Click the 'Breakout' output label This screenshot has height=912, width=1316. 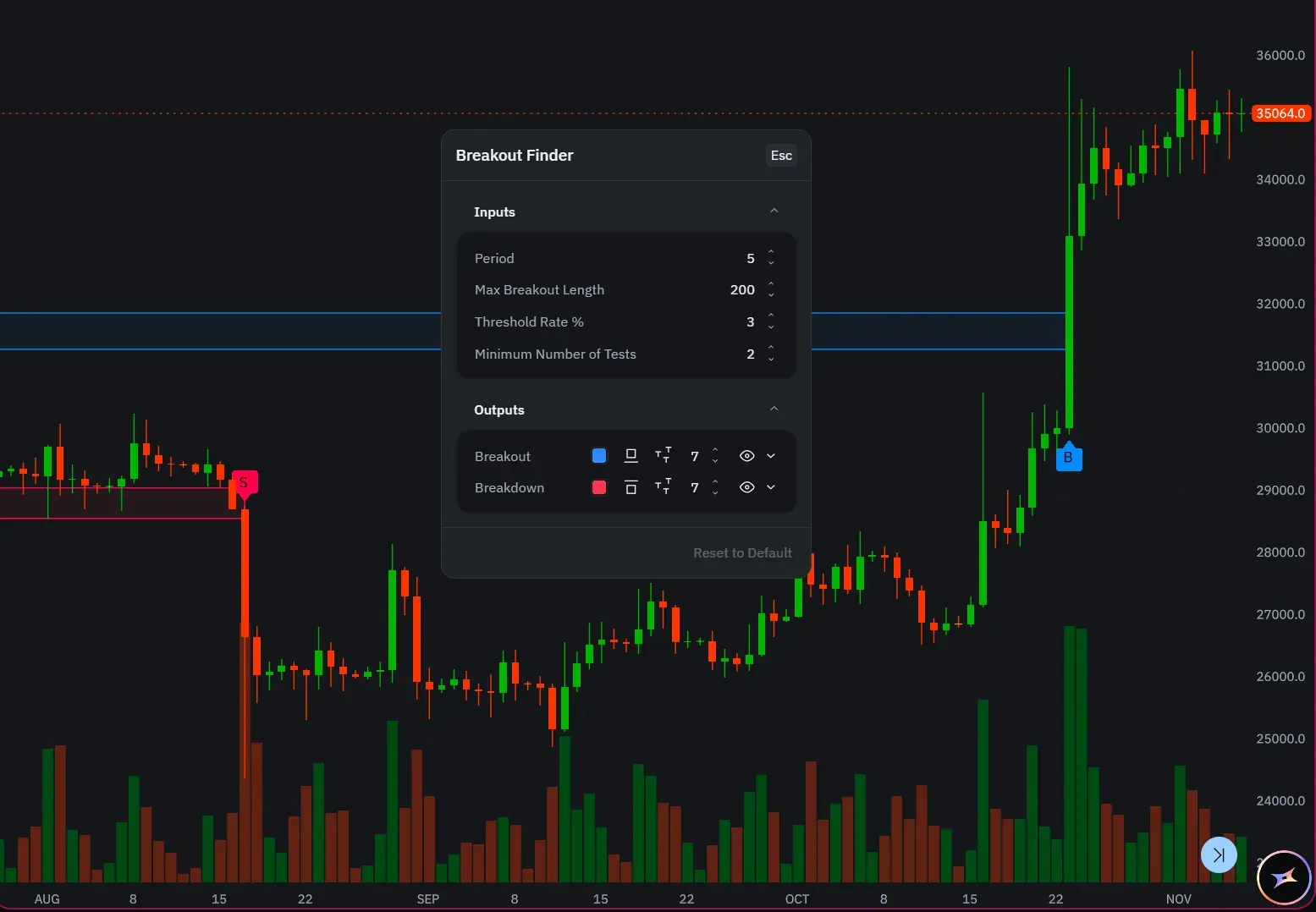coord(503,457)
